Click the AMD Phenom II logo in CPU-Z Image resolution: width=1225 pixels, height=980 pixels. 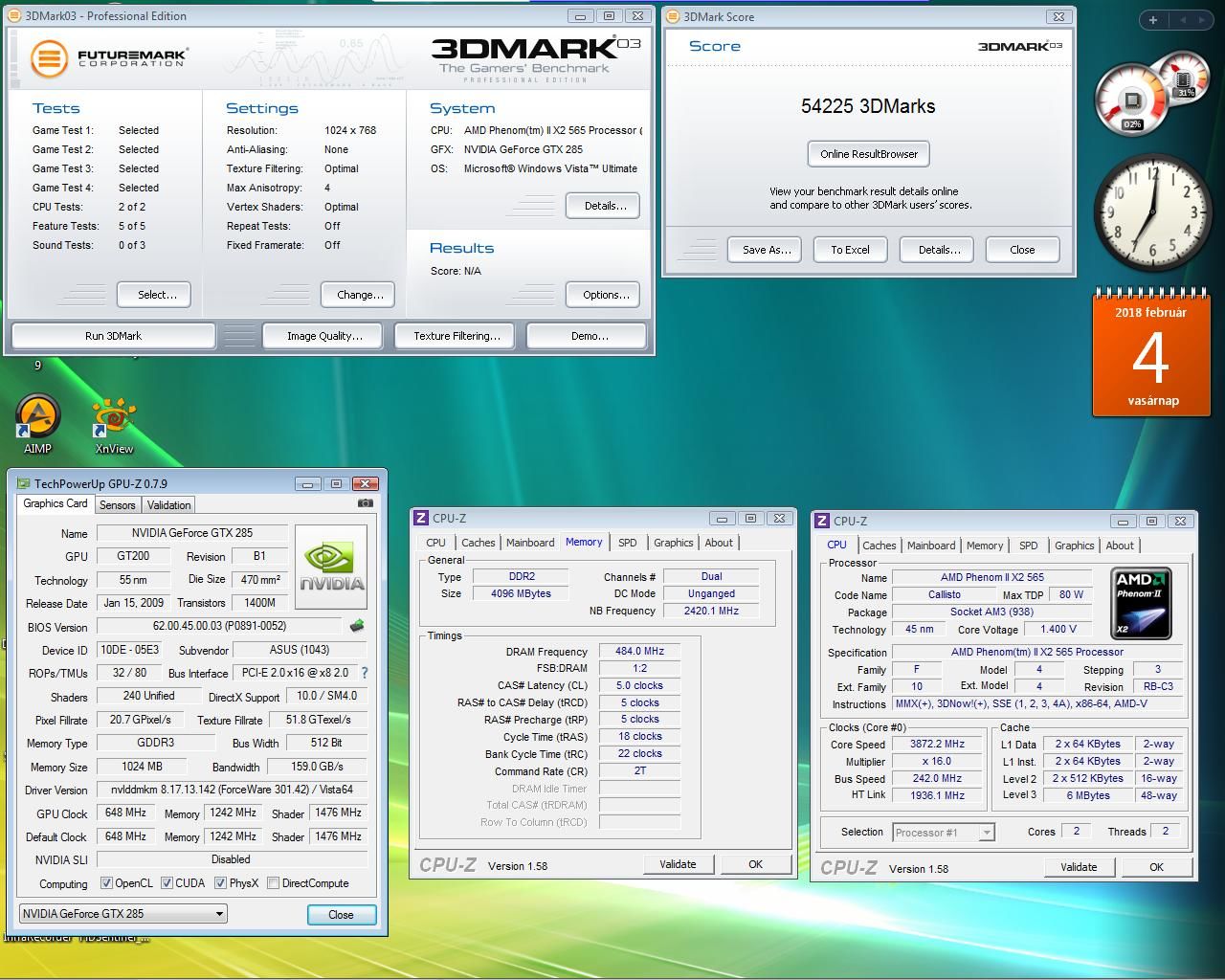(1141, 603)
